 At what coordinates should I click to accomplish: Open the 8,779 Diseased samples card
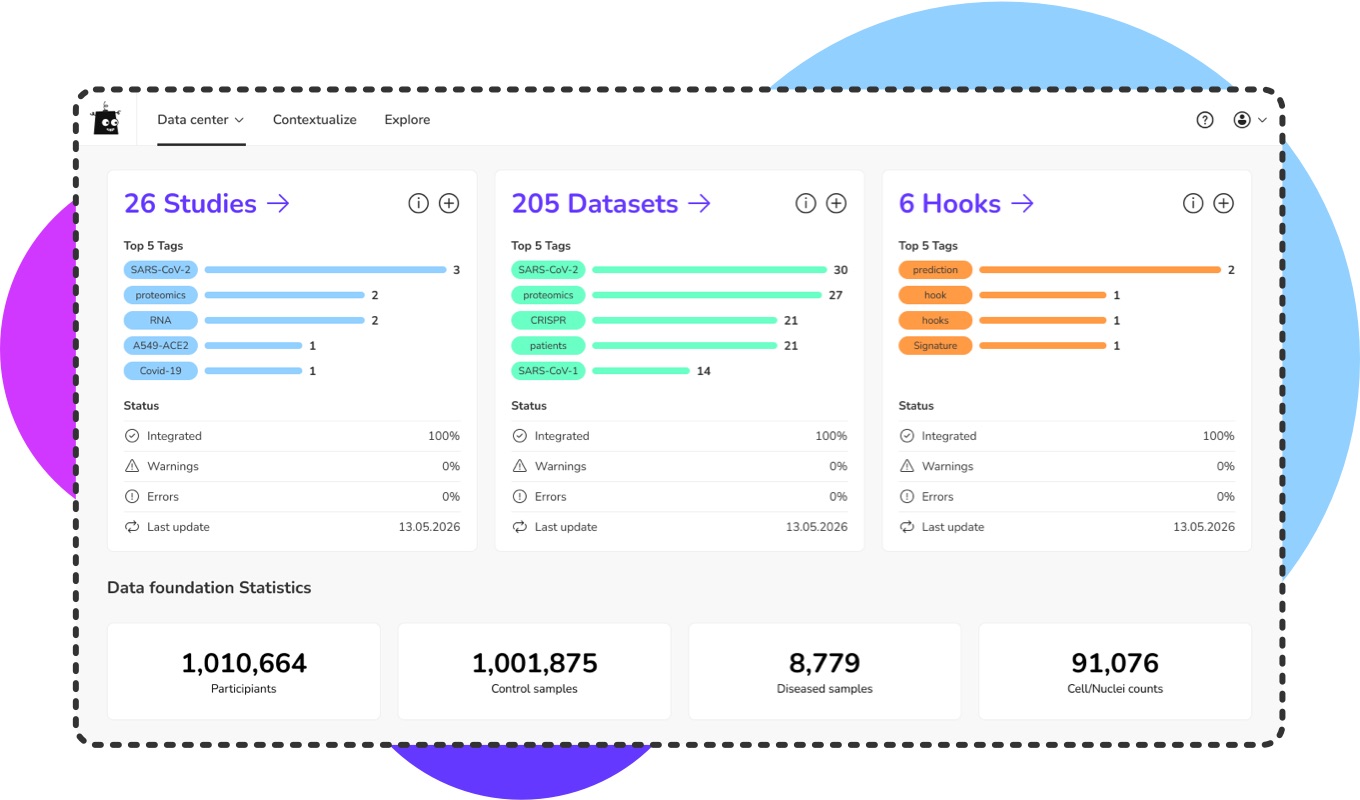coord(825,671)
